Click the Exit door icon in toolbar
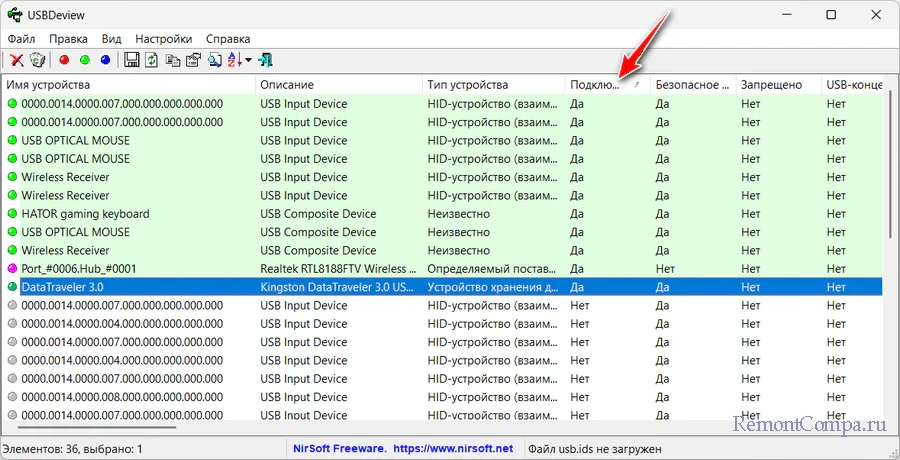The width and height of the screenshot is (900, 460). (266, 60)
